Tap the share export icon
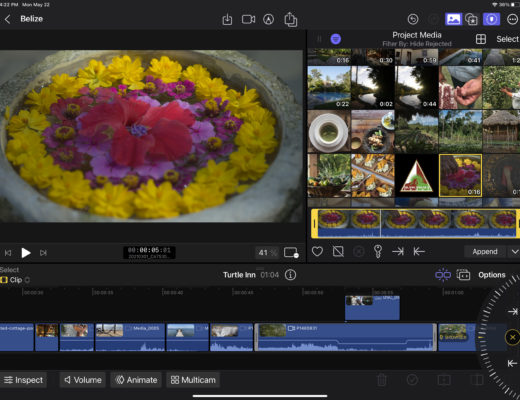 [x=290, y=19]
